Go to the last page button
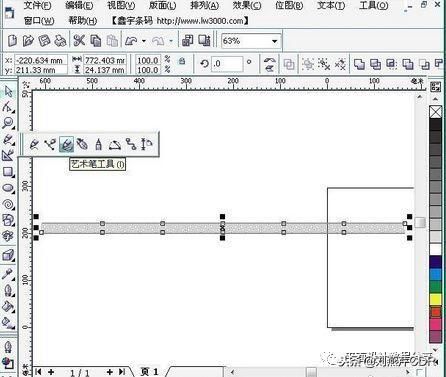This screenshot has height=377, width=446. pos(122,372)
